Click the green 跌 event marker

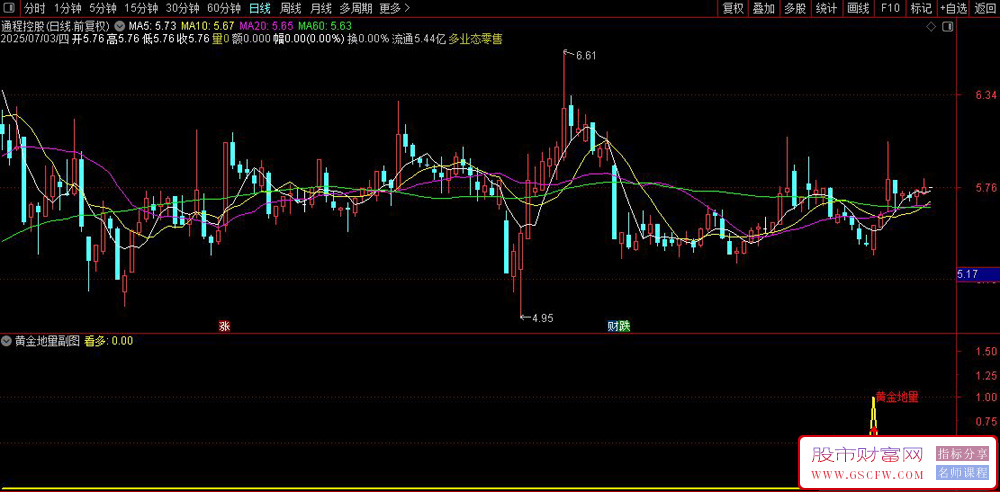(624, 326)
